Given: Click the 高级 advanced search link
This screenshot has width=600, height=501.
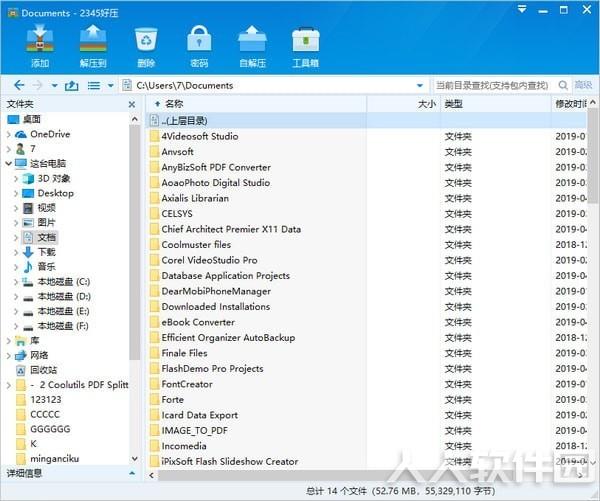Looking at the screenshot, I should click(583, 85).
